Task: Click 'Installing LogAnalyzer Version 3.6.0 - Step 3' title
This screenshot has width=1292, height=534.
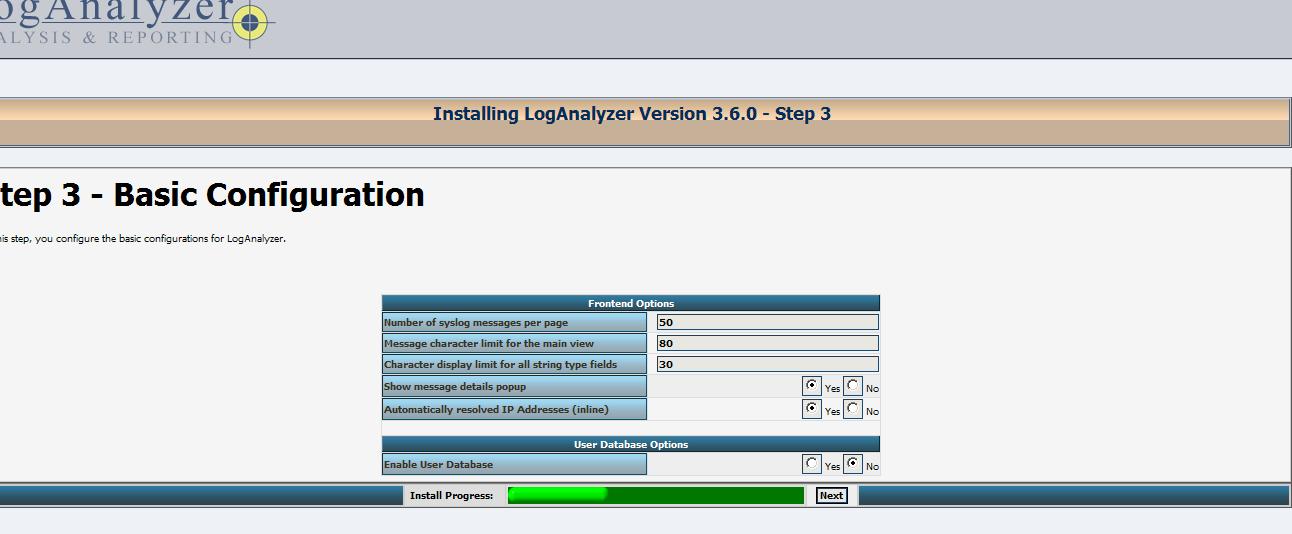Action: click(x=632, y=113)
